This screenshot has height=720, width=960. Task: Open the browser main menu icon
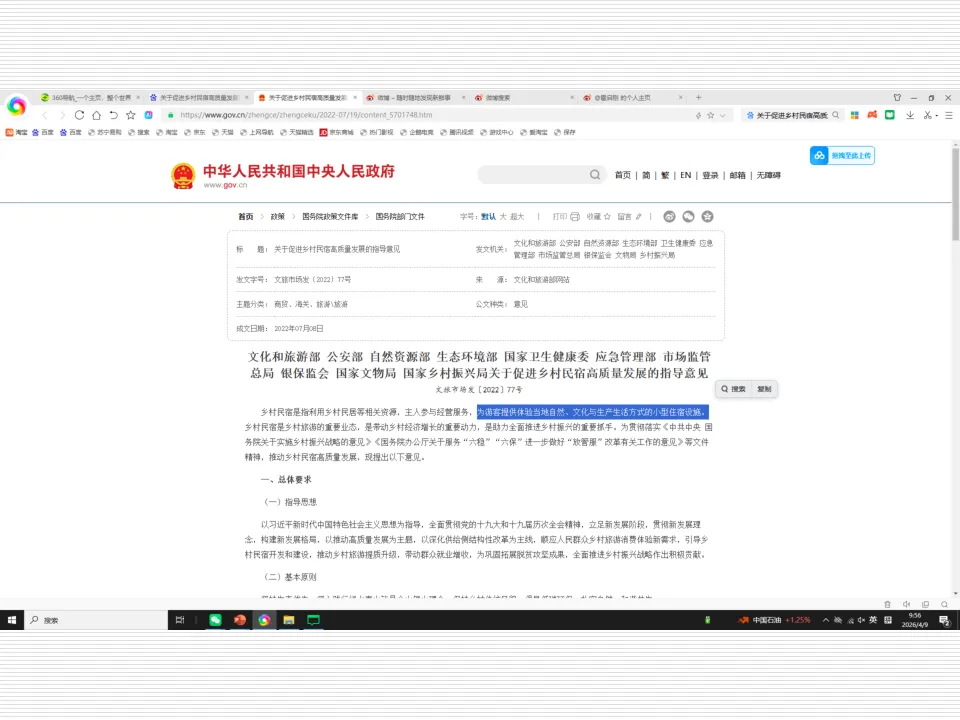pyautogui.click(x=948, y=115)
